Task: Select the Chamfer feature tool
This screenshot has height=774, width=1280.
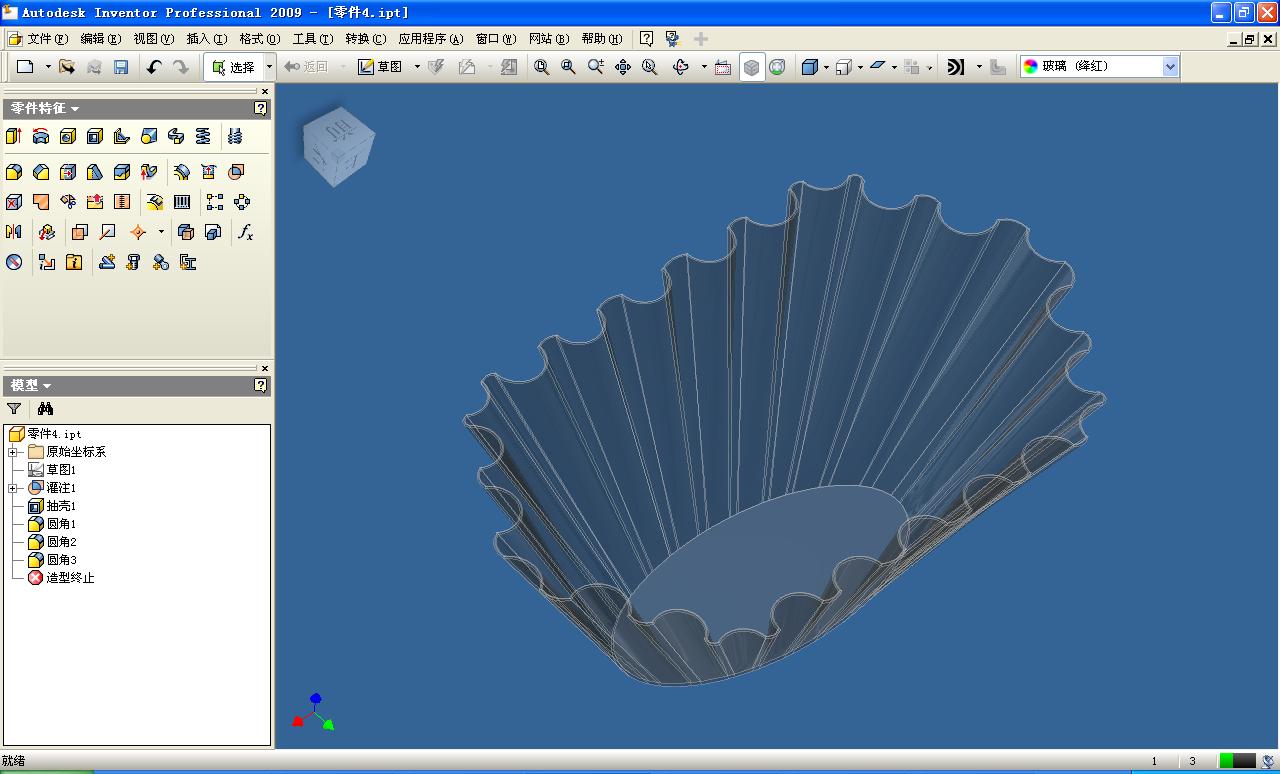Action: point(41,172)
